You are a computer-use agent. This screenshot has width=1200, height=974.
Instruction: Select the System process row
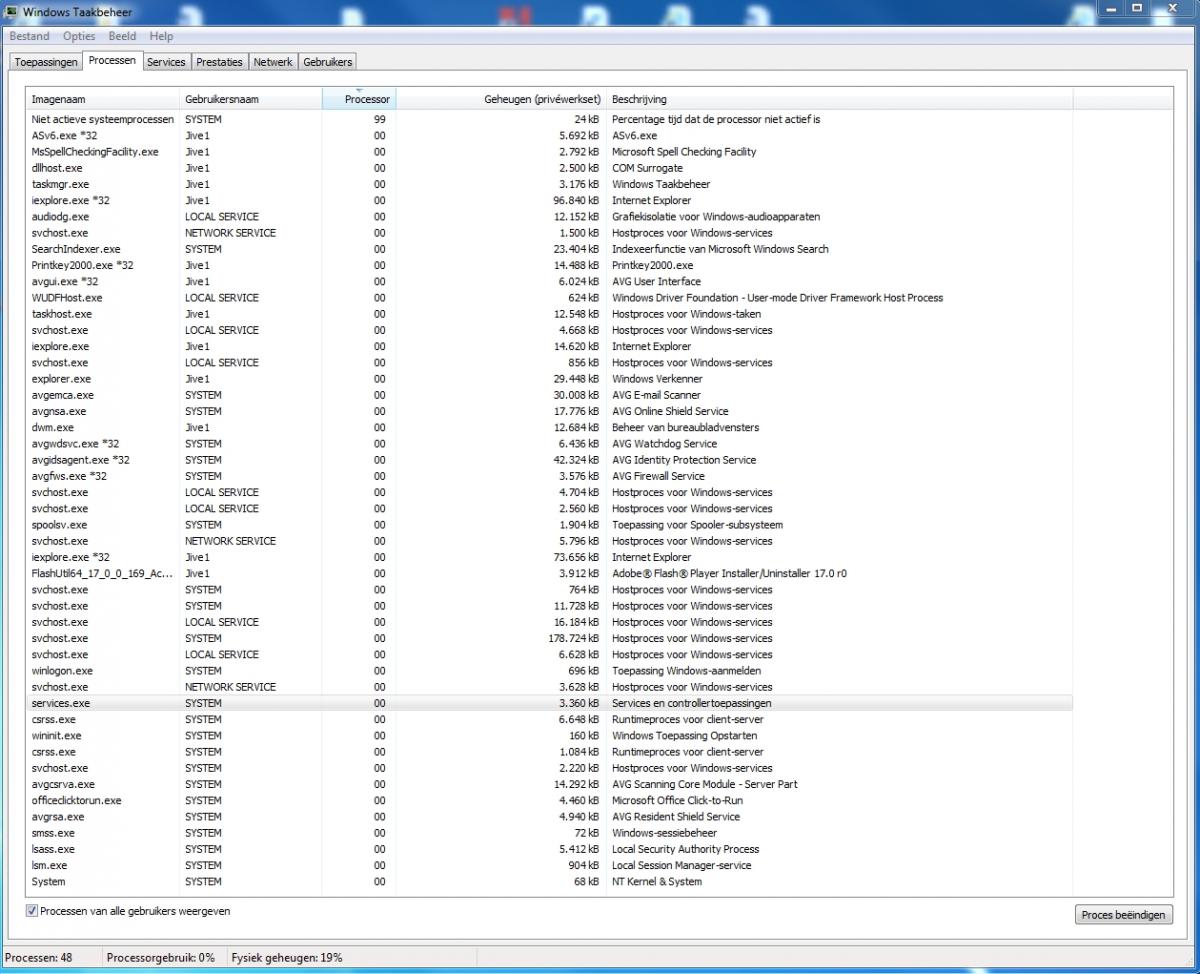click(x=550, y=881)
